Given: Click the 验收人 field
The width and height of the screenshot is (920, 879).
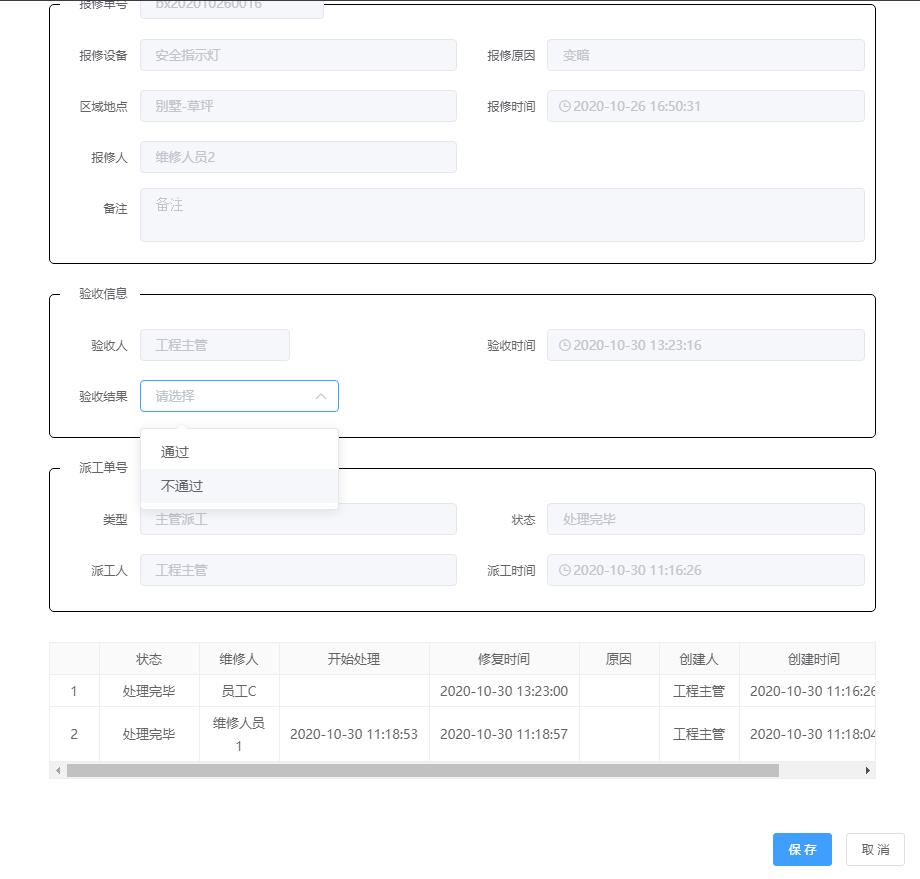Looking at the screenshot, I should (x=215, y=345).
